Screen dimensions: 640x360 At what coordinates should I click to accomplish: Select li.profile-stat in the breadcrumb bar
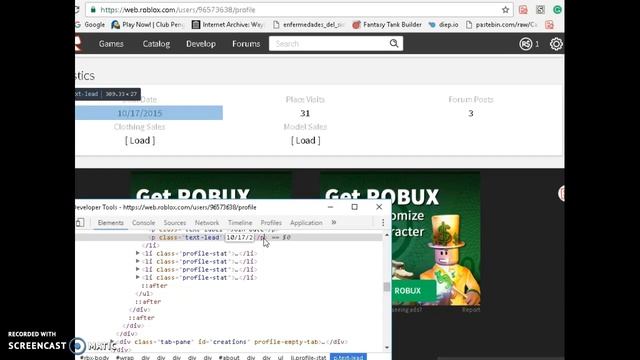308,357
